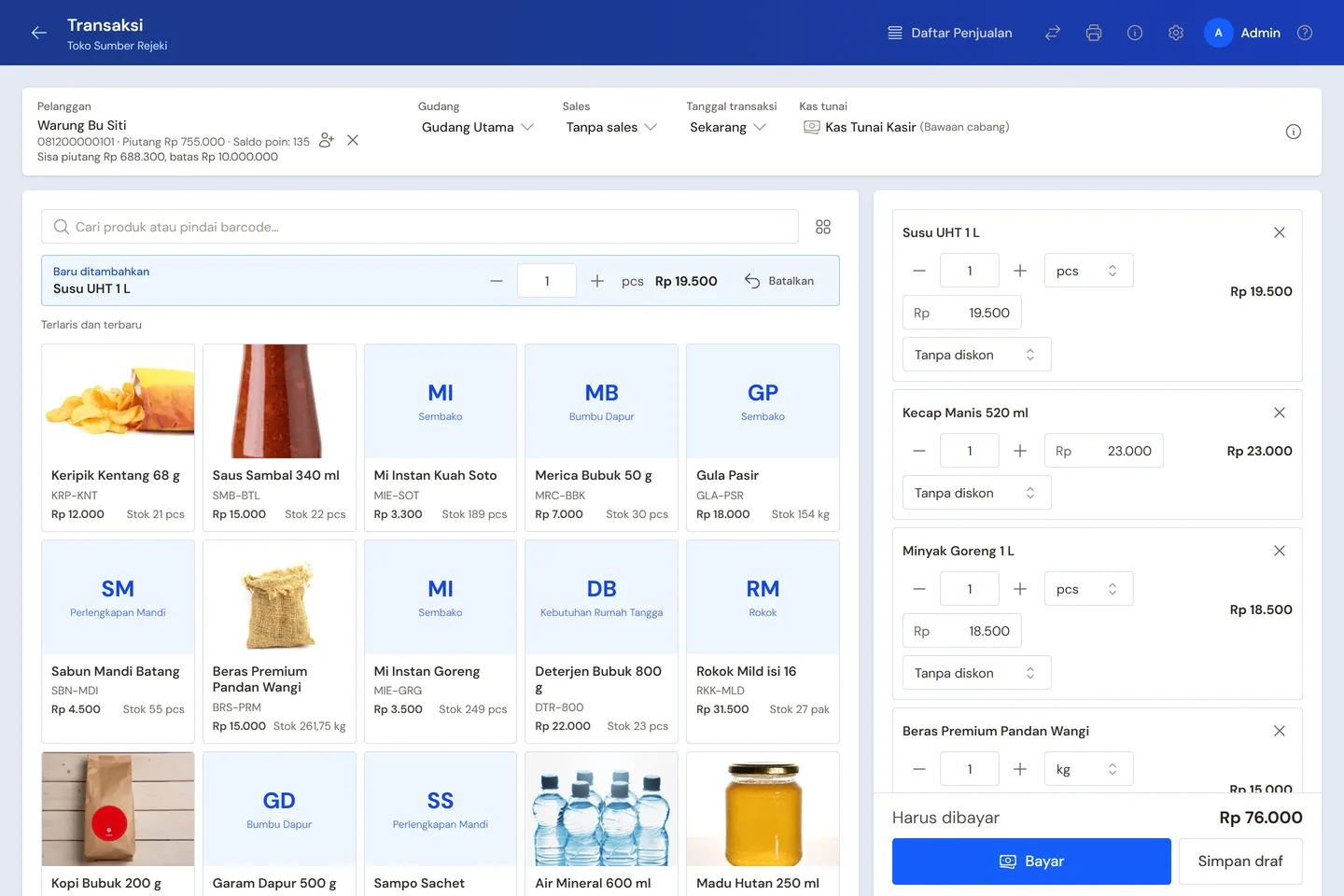Open settings gear in header
Viewport: 1344px width, 896px height.
pos(1176,33)
